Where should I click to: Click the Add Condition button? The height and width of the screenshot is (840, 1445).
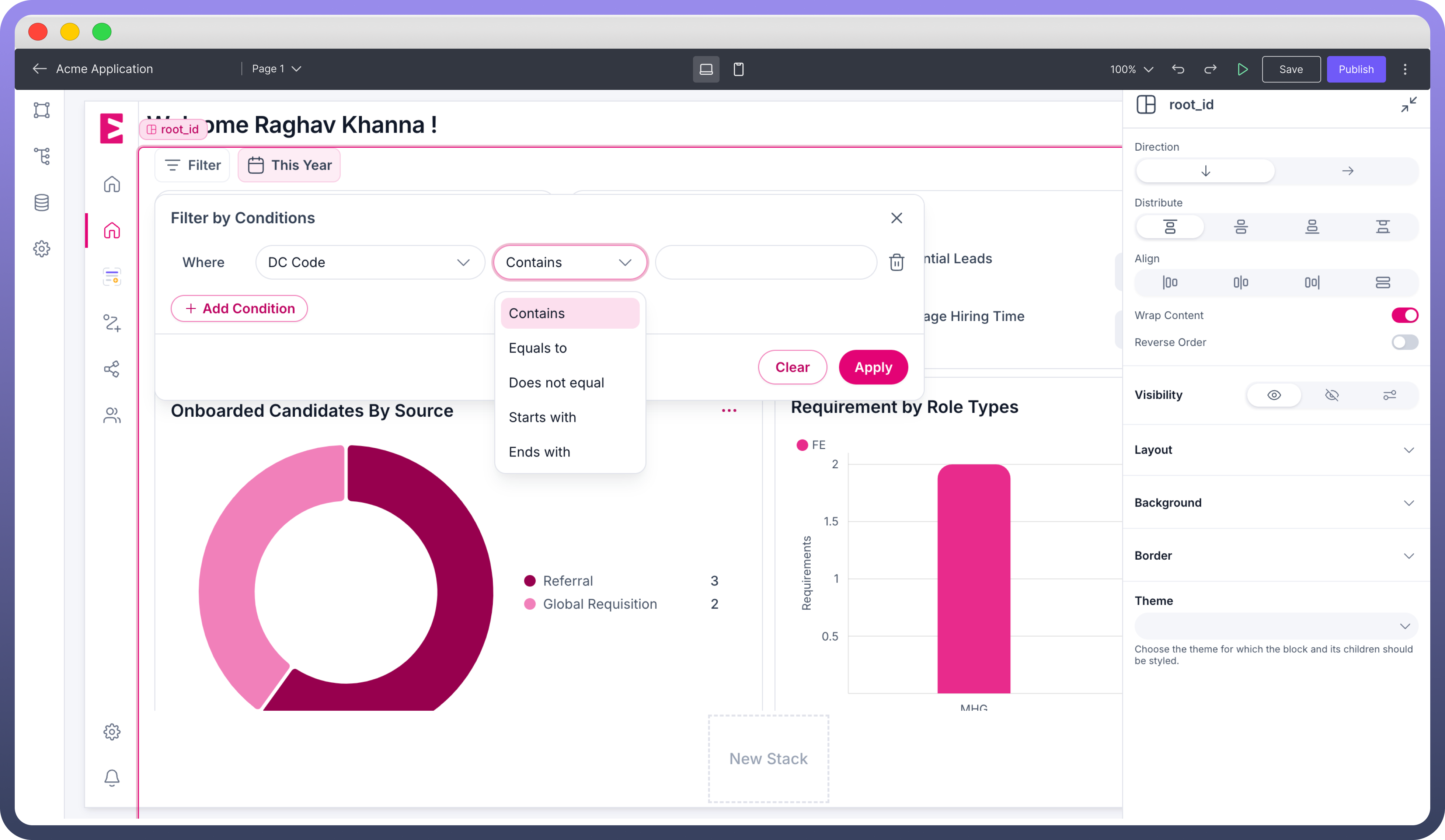point(239,309)
